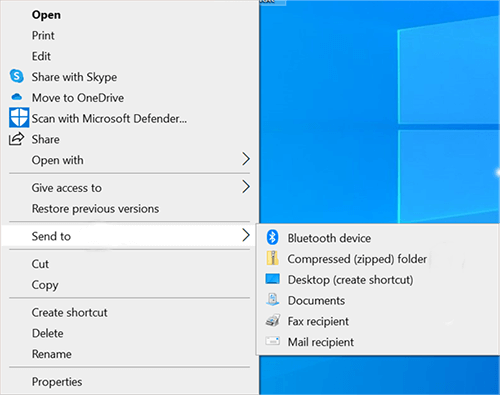Screen dimensions: 500x395
Task: Click the Mail recipient envelope icon
Action: pyautogui.click(x=272, y=341)
